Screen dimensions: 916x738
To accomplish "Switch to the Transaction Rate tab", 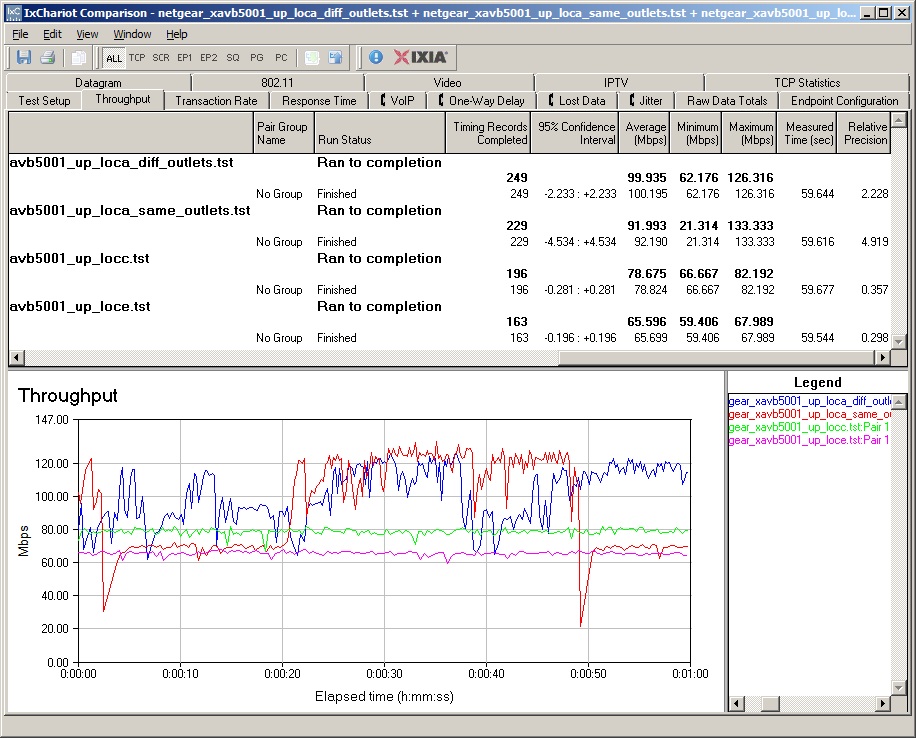I will click(x=216, y=101).
